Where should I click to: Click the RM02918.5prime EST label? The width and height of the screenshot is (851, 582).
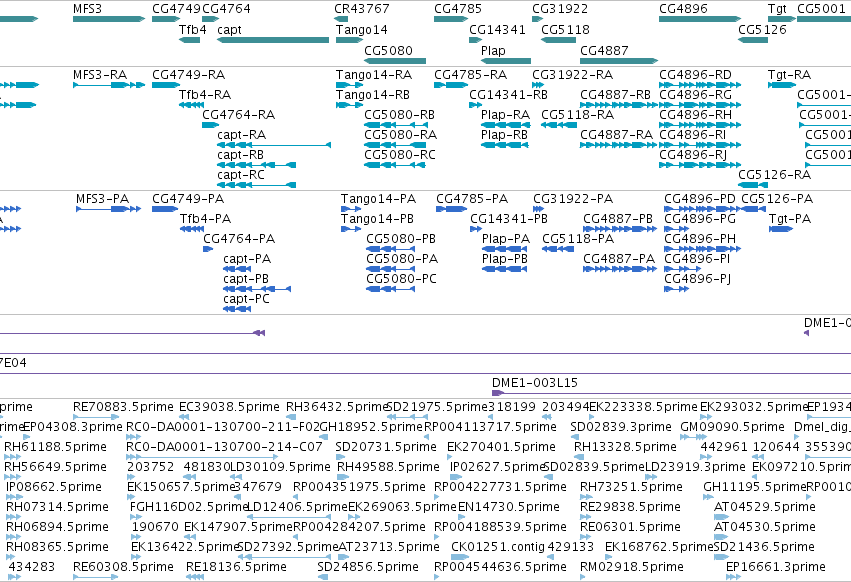pos(632,567)
